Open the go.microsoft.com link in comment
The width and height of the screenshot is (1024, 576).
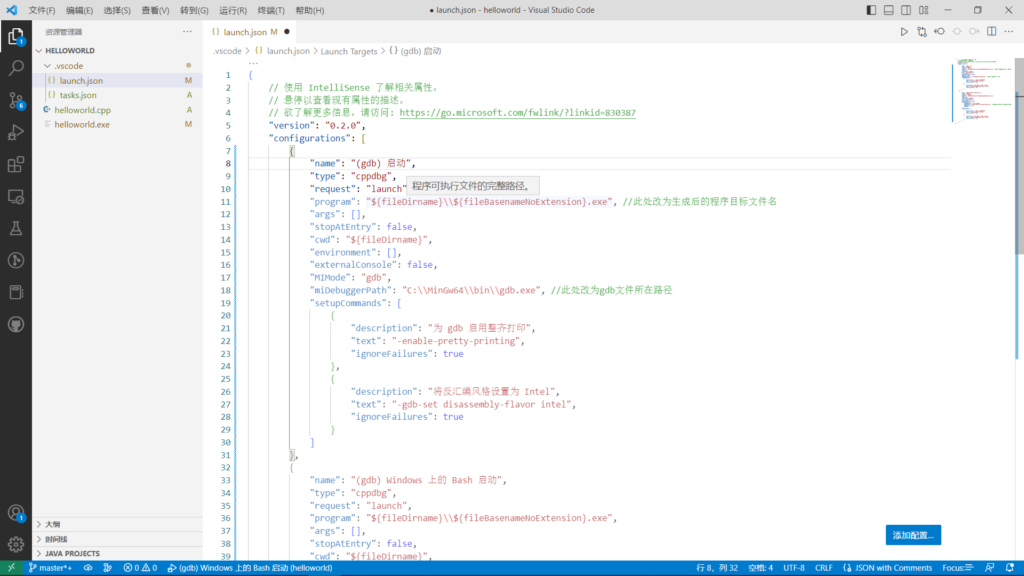(517, 113)
